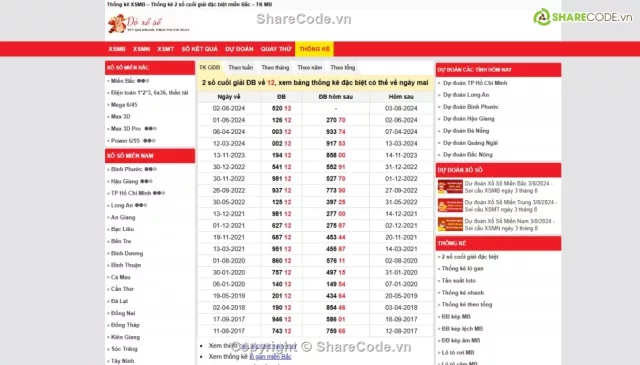Open the XSMB menu item
Screen dimensions: 640x365
tap(117, 49)
